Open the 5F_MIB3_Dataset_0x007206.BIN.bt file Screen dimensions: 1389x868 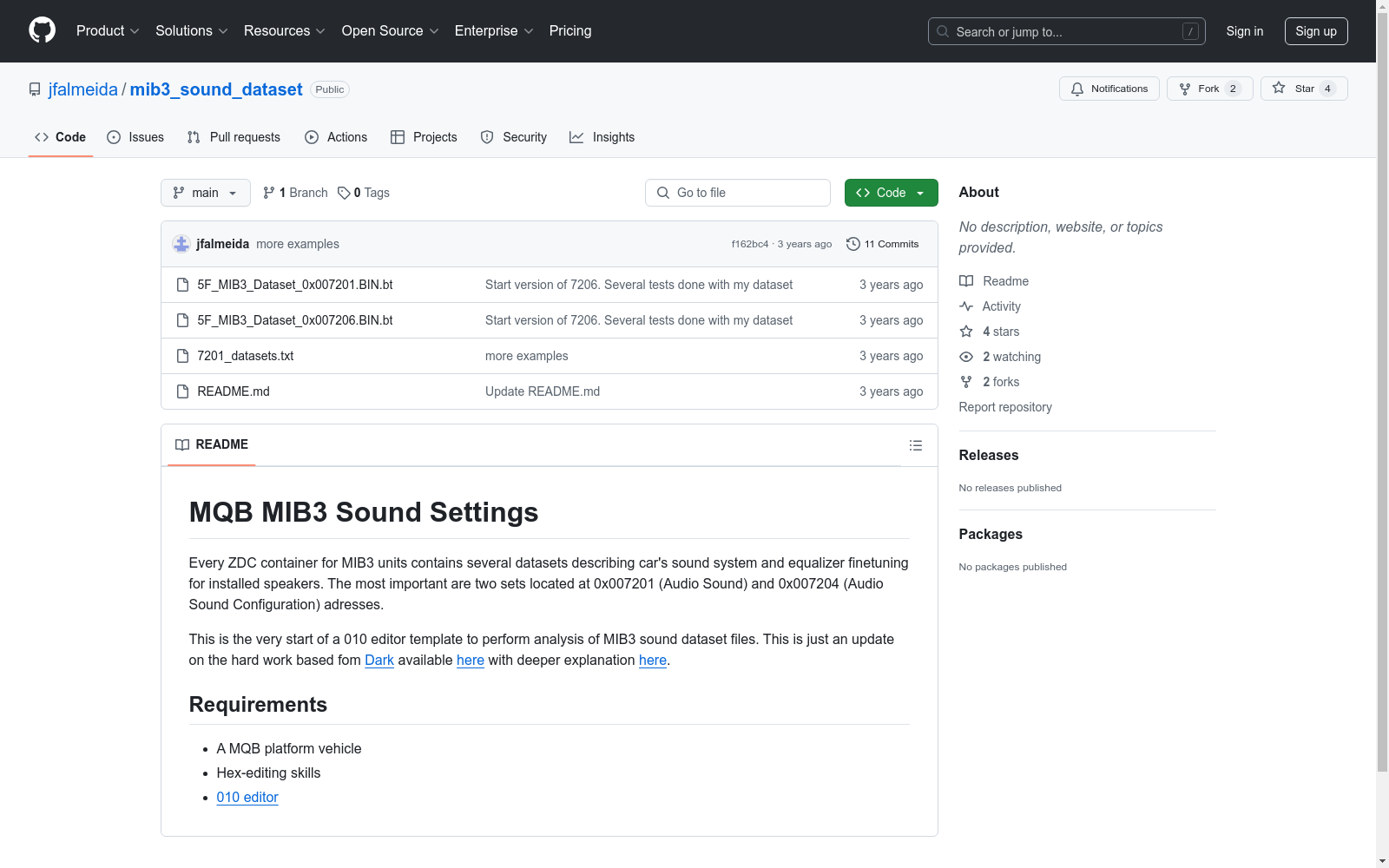tap(295, 320)
